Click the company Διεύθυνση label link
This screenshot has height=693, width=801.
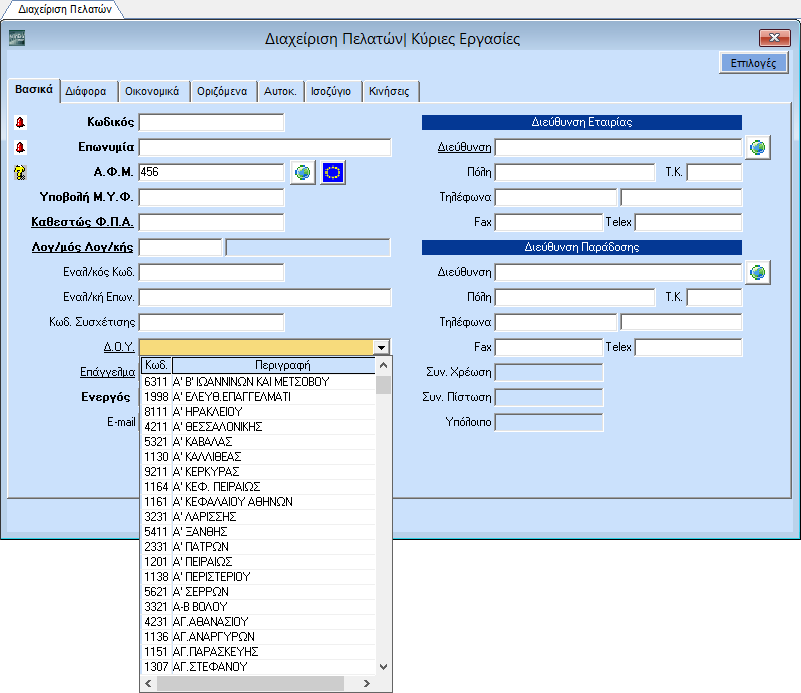pos(464,147)
